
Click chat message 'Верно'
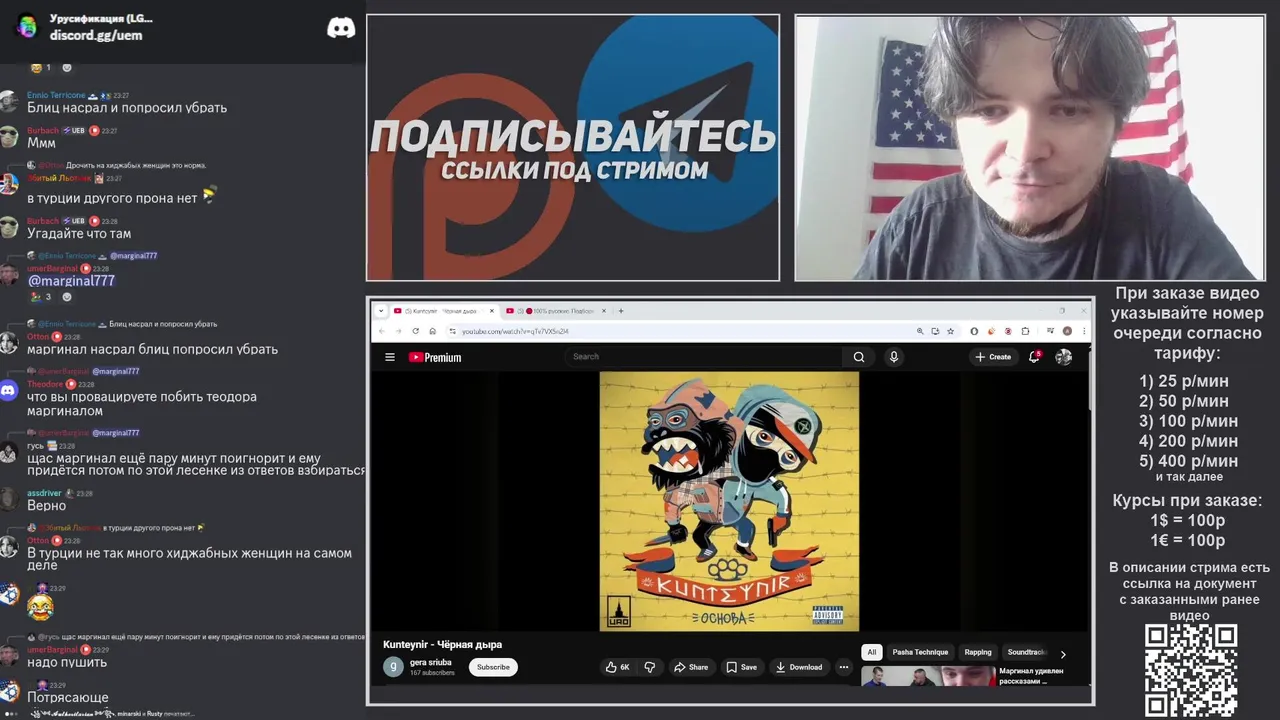pos(47,506)
